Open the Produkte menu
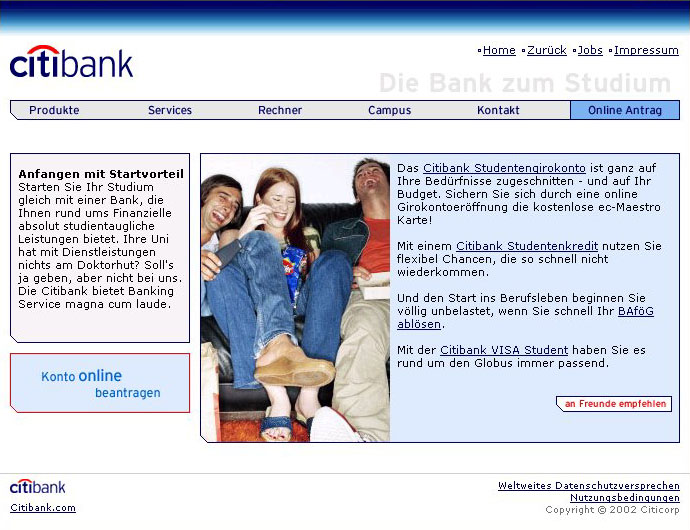The width and height of the screenshot is (690, 530). click(x=54, y=110)
